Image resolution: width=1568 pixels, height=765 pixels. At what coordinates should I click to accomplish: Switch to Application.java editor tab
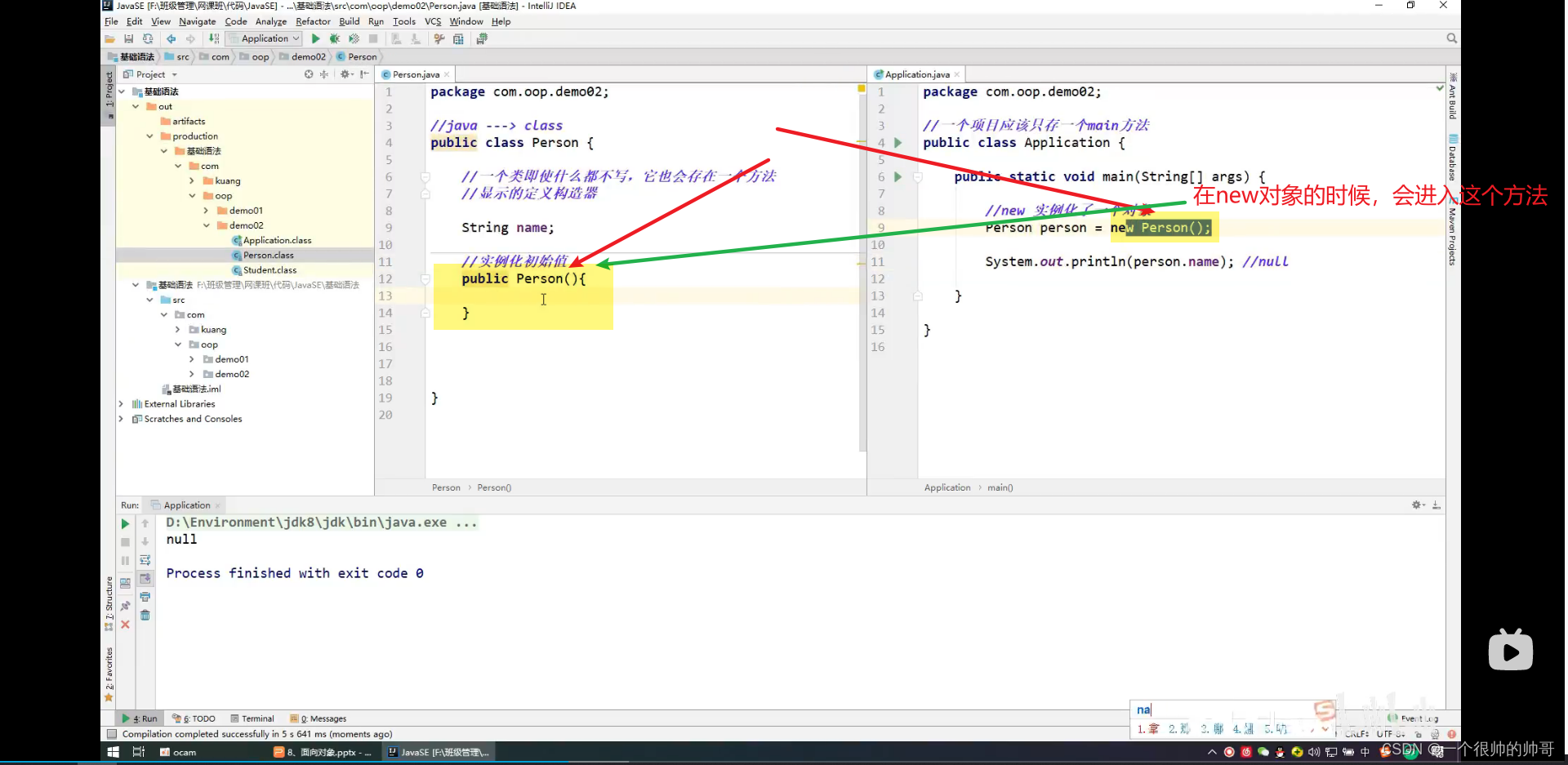[x=917, y=74]
